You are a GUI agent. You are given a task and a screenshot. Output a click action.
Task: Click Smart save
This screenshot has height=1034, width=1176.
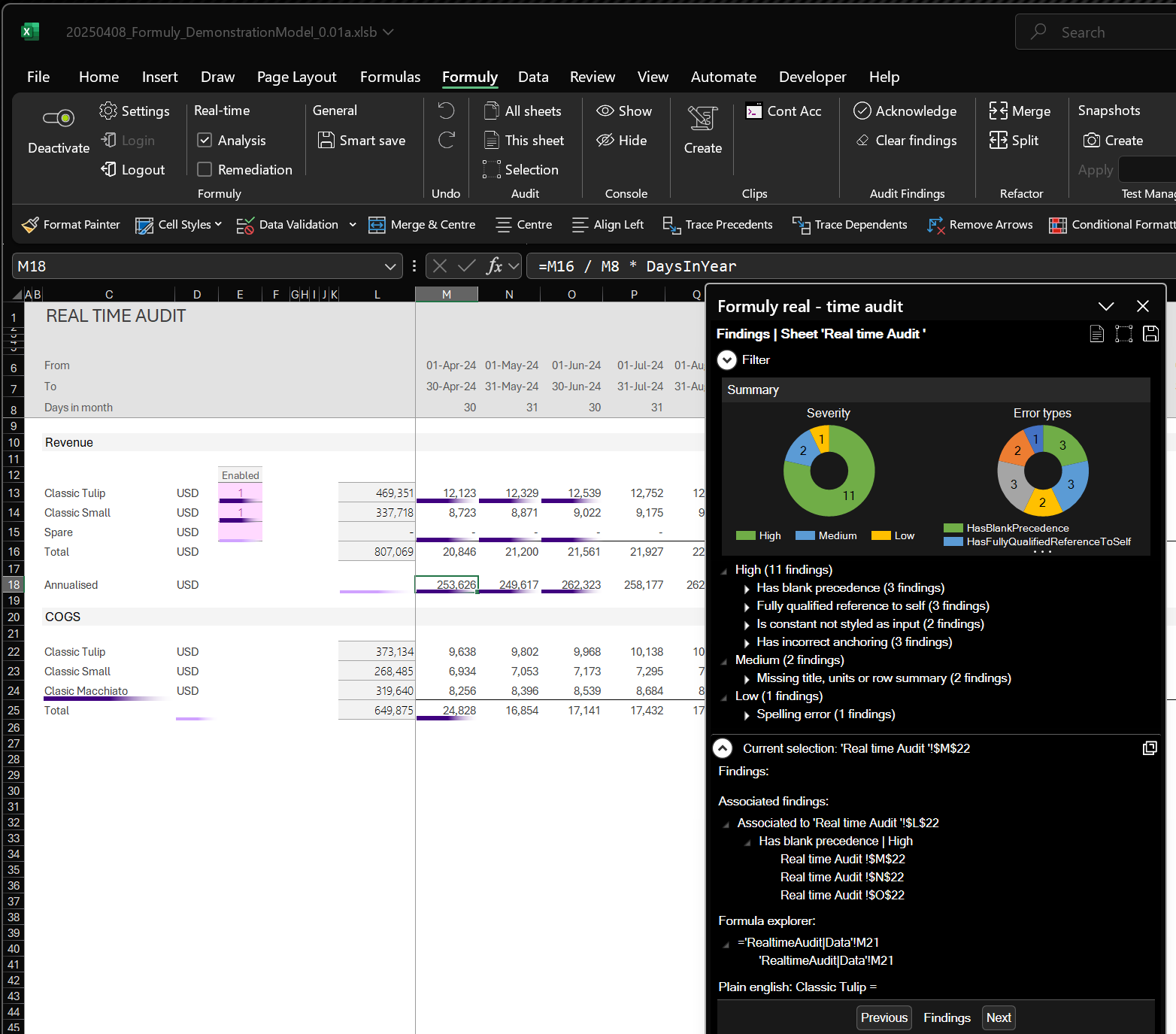pyautogui.click(x=362, y=140)
